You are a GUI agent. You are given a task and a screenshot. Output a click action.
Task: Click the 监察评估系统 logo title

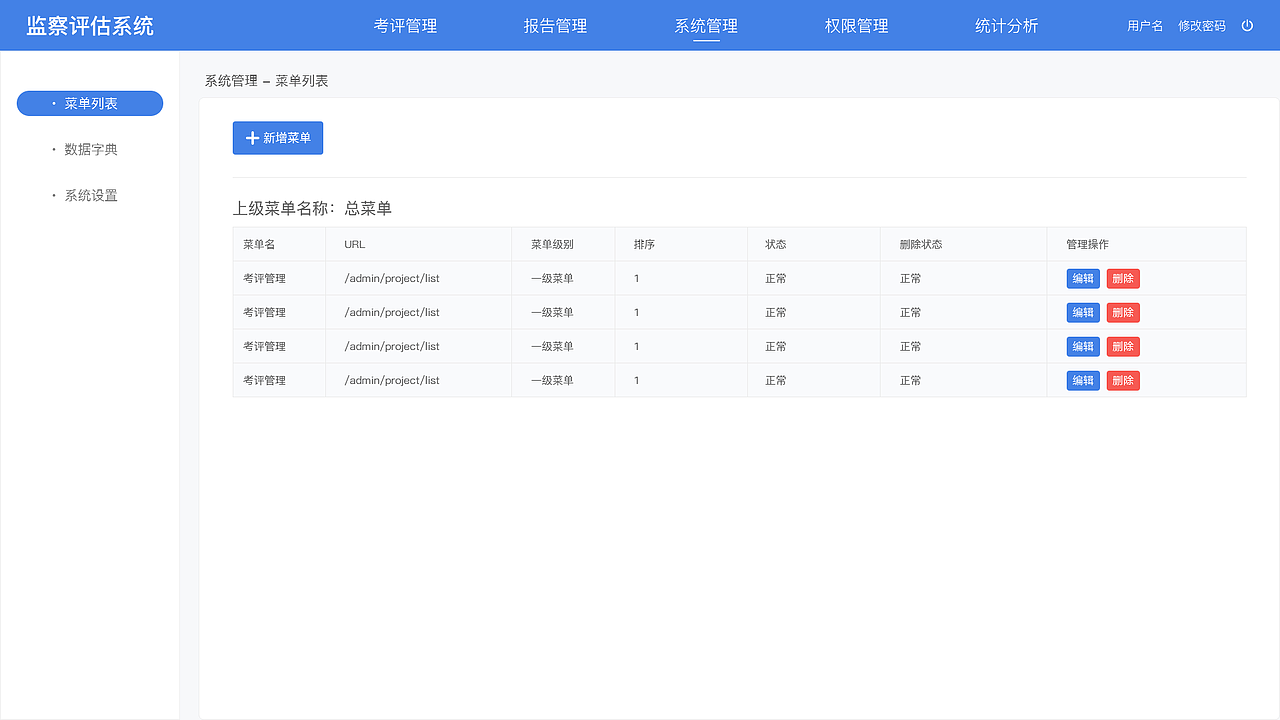click(x=88, y=25)
